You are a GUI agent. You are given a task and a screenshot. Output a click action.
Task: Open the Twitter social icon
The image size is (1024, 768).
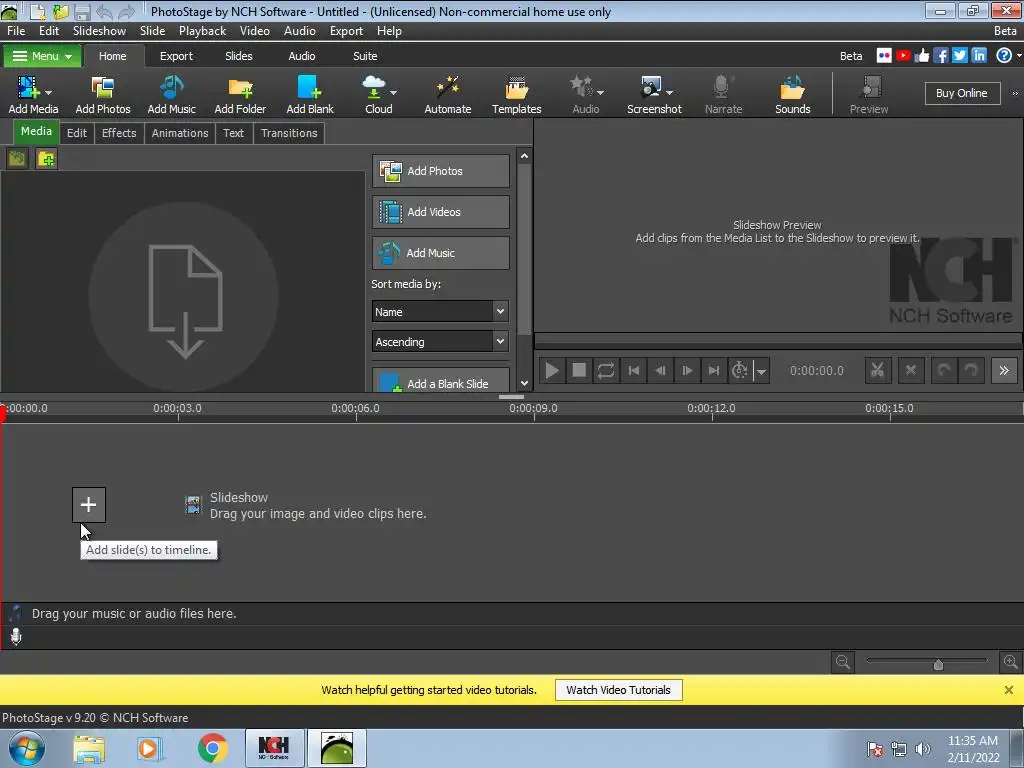tap(959, 56)
